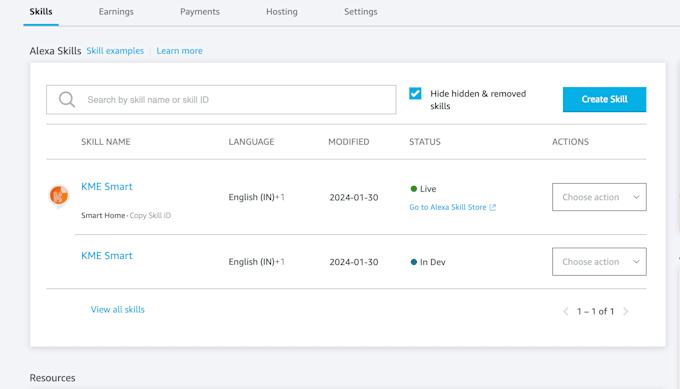Open Choose action dropdown for In Dev skill
Viewport: 680px width, 389px height.
click(x=599, y=262)
